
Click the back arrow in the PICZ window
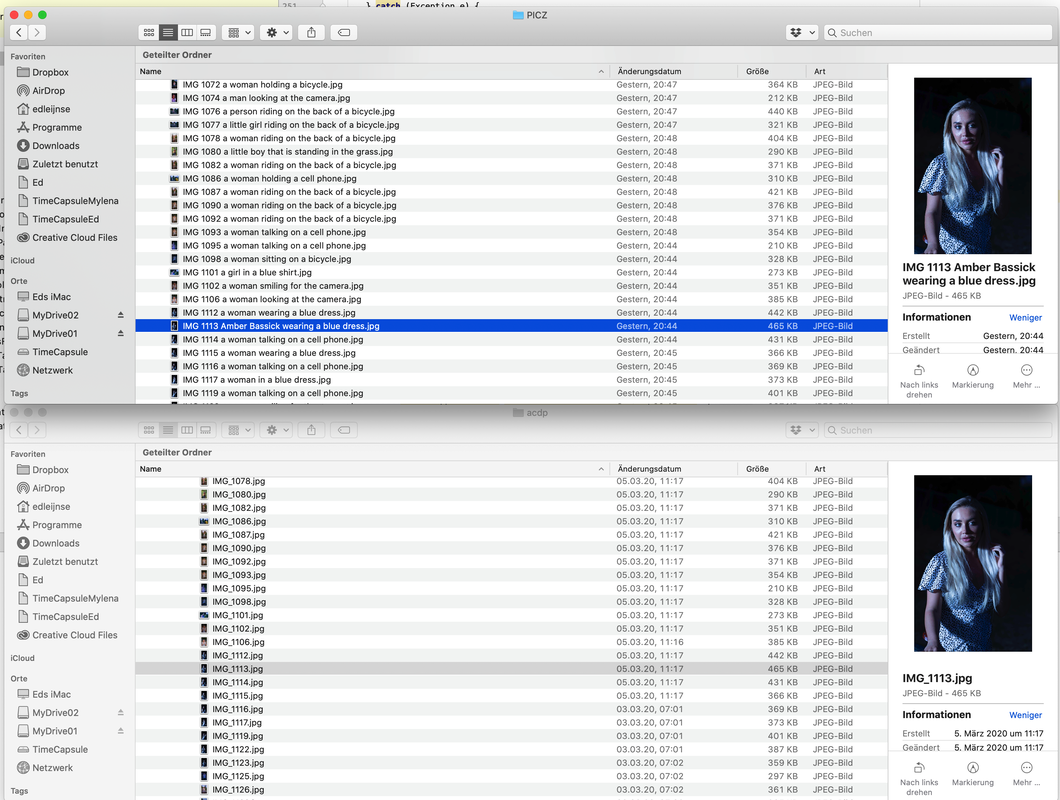pos(18,33)
